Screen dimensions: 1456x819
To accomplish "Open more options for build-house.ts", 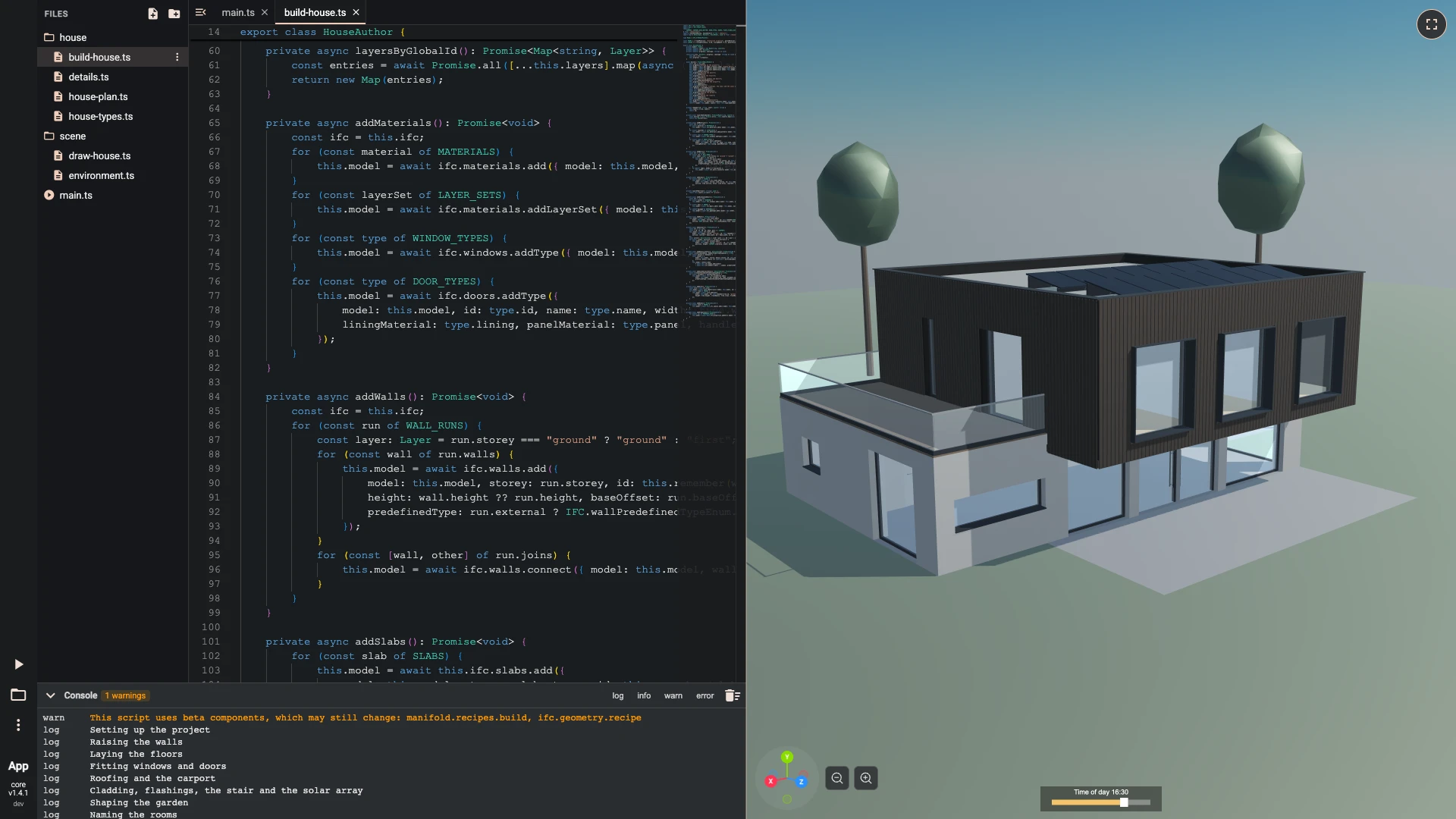I will tap(177, 57).
